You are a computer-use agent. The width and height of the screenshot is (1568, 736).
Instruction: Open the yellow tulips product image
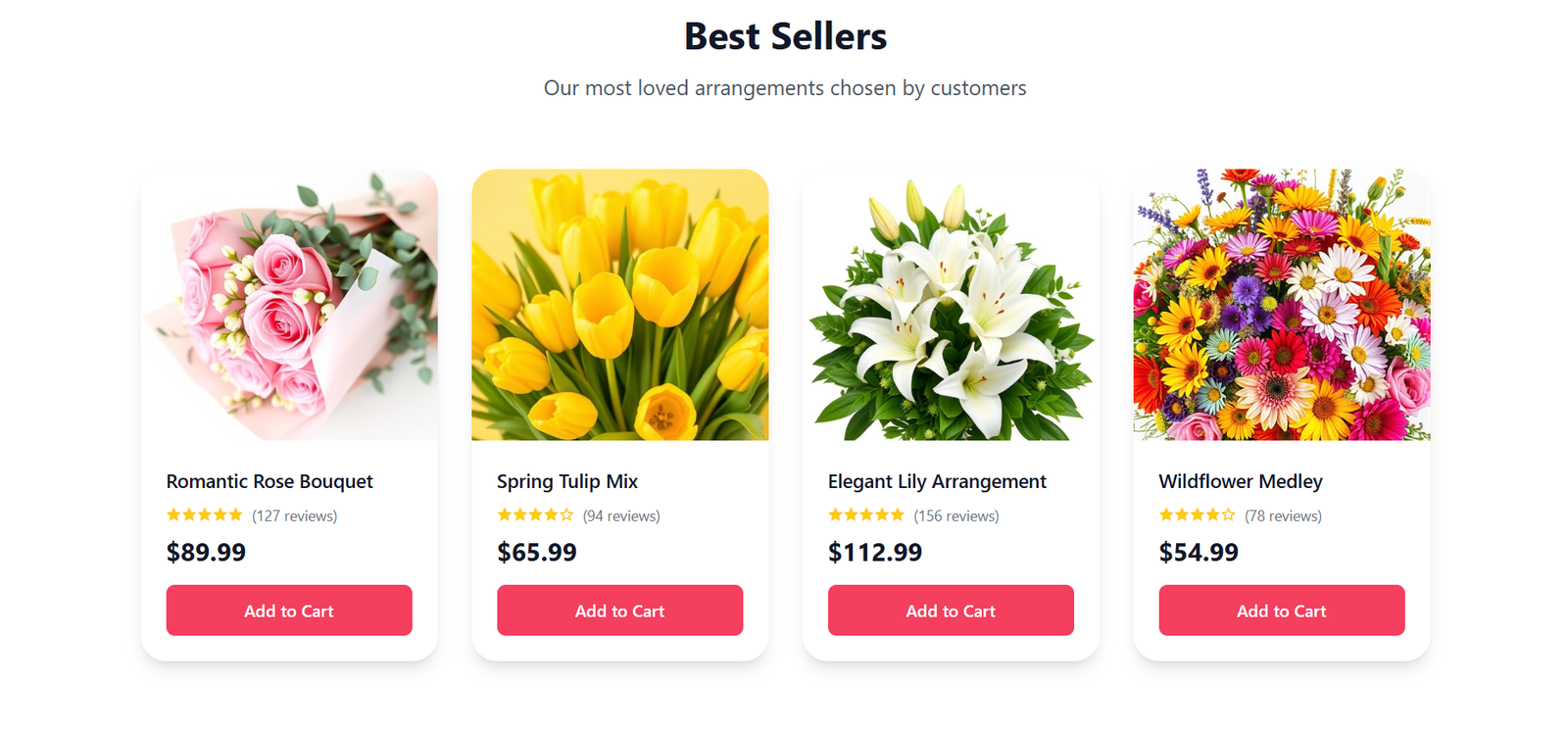pyautogui.click(x=619, y=305)
